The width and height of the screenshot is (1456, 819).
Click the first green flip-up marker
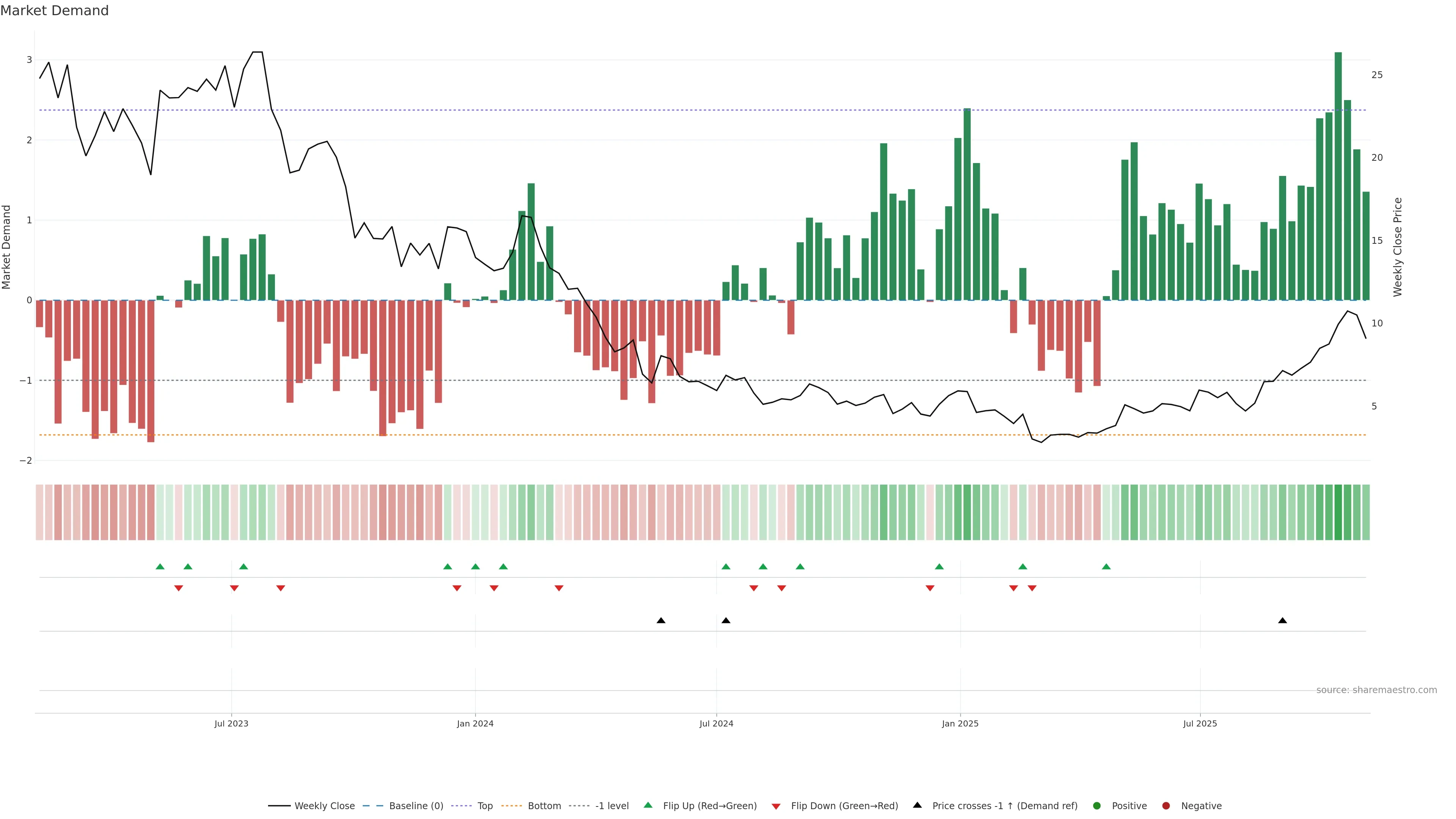pos(160,567)
